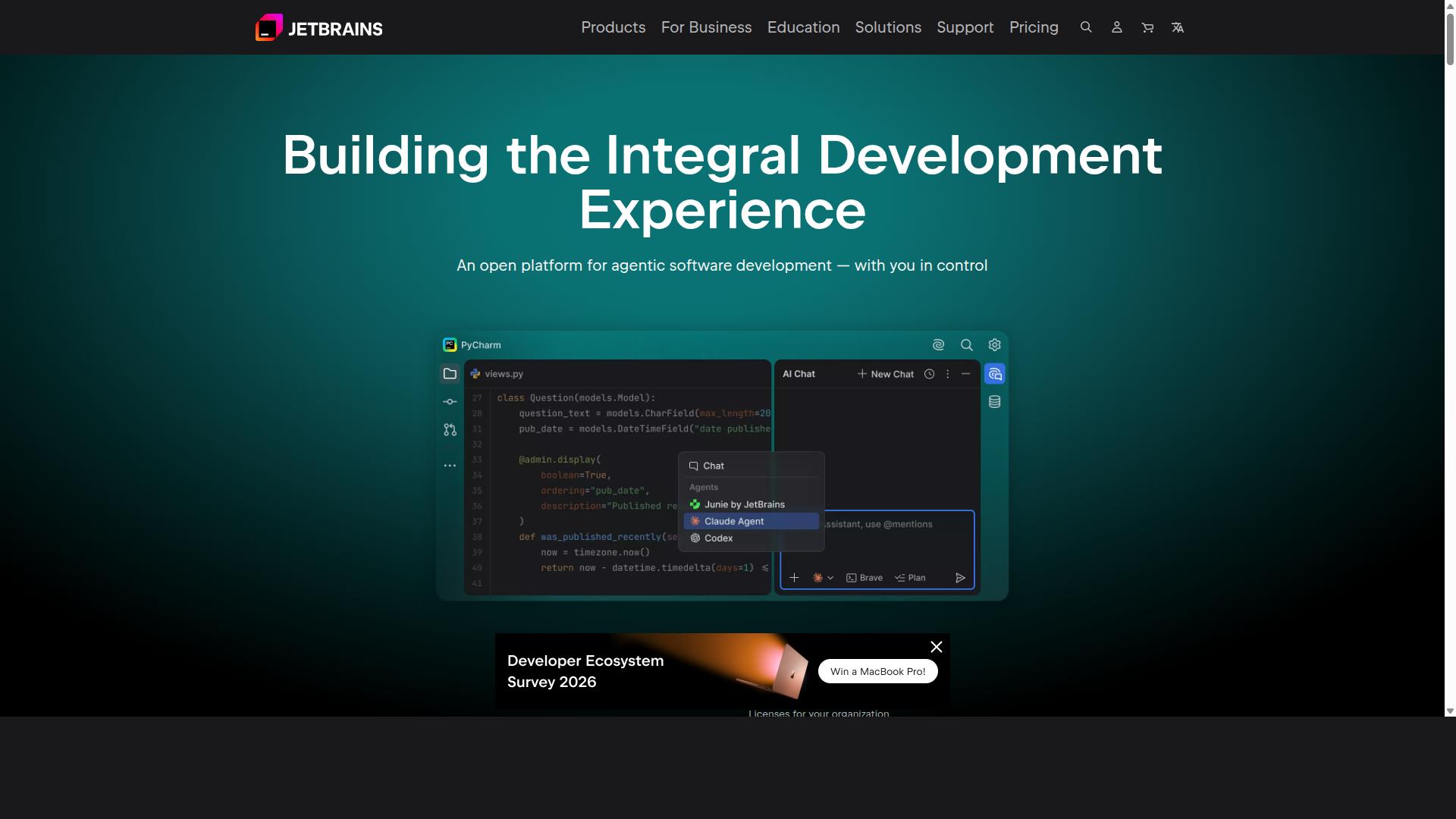Minimize the AI Chat panel
This screenshot has width=1456, height=819.
(965, 374)
